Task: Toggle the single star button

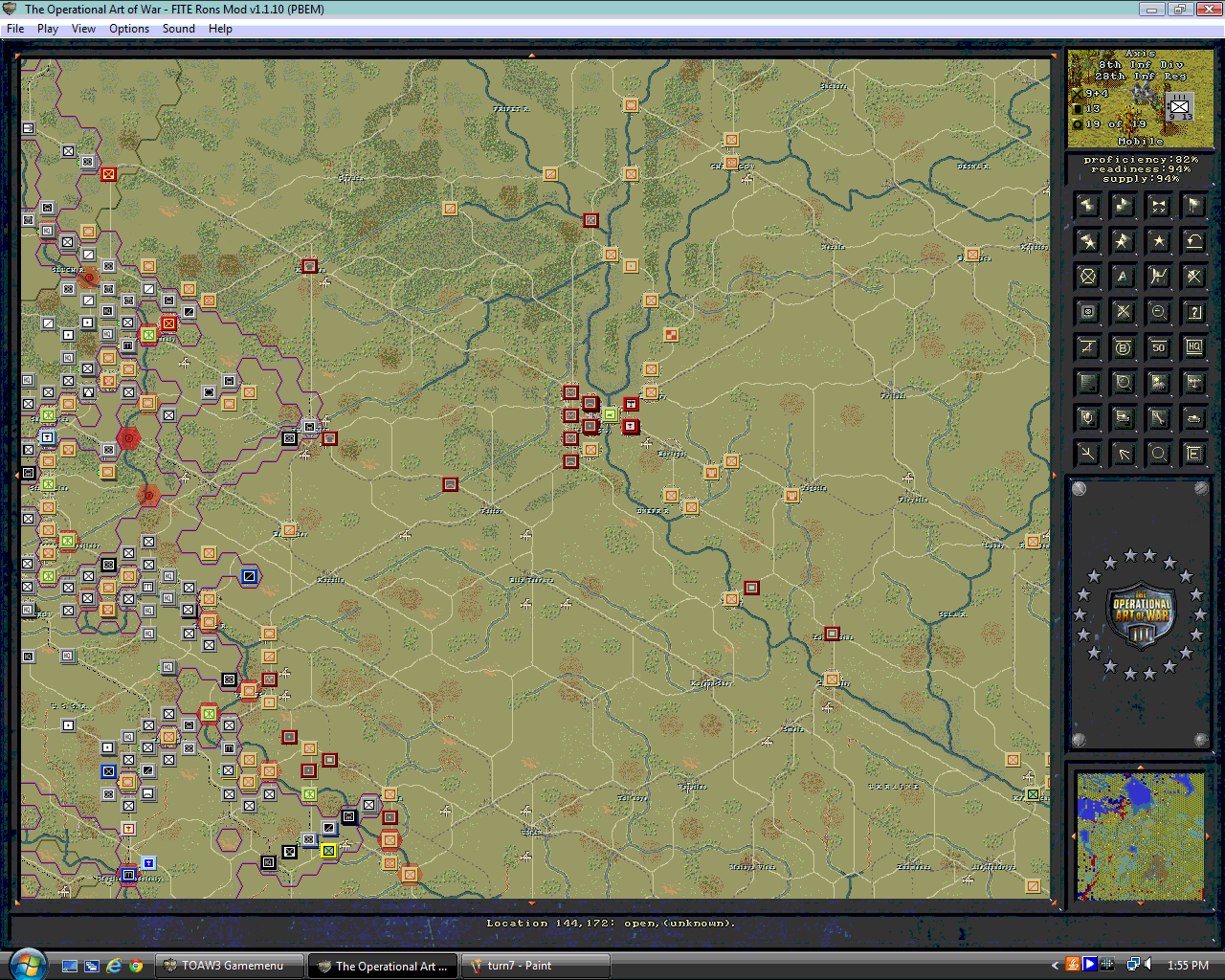Action: click(x=1158, y=241)
